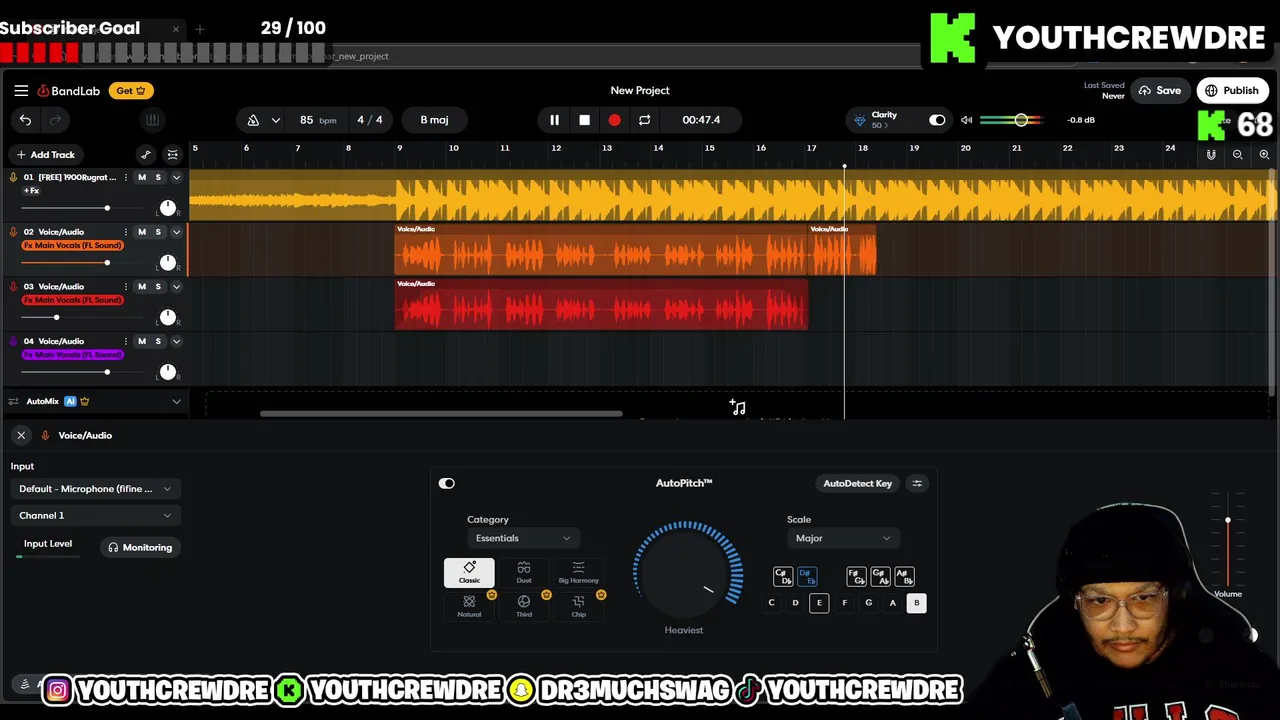
Task: Open the BandLab hamburger menu
Action: tap(21, 90)
